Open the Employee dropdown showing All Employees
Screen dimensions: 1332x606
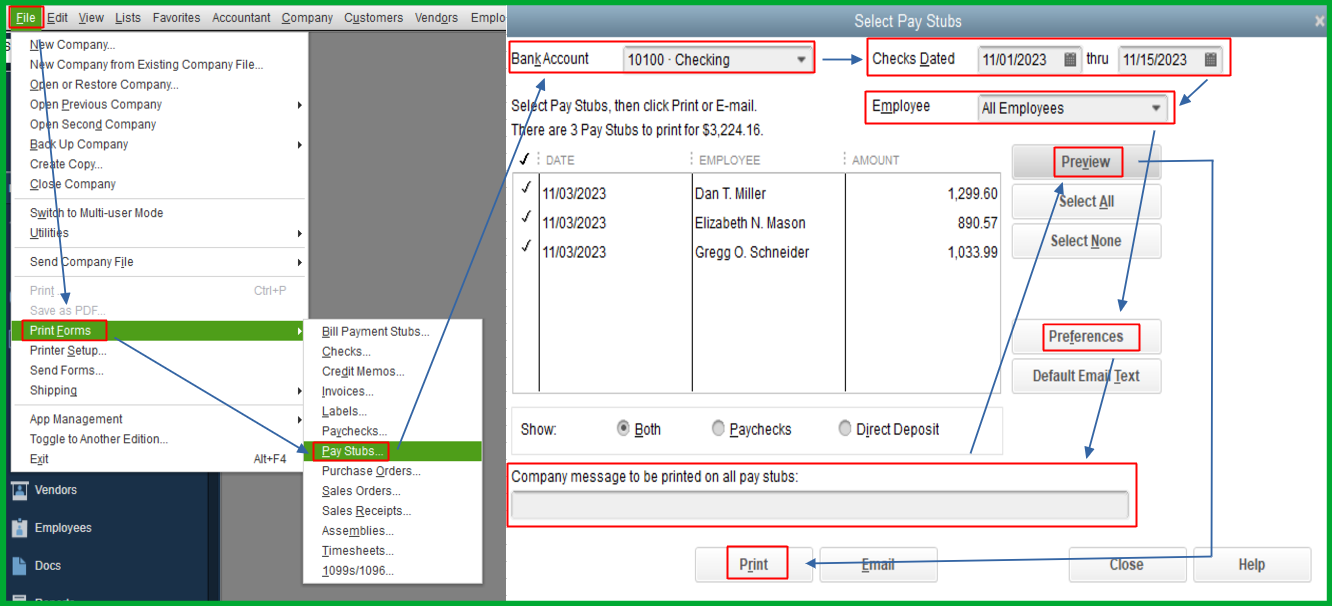point(1156,108)
